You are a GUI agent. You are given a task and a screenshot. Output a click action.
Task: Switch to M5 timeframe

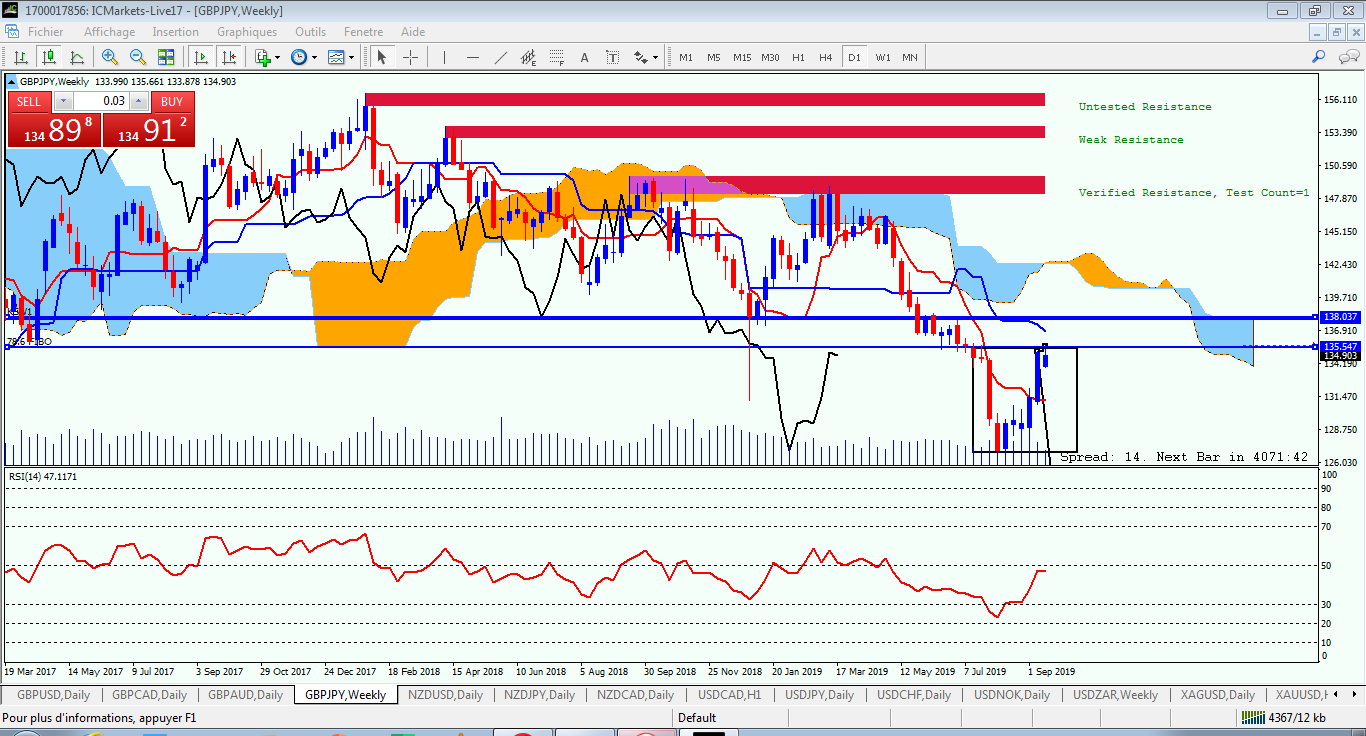tap(714, 57)
